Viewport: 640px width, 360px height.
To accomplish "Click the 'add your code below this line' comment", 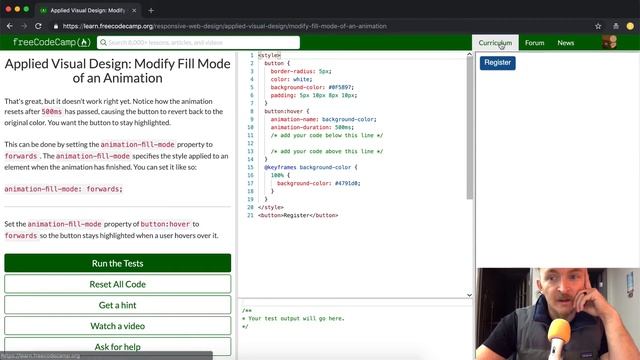I will click(x=327, y=136).
